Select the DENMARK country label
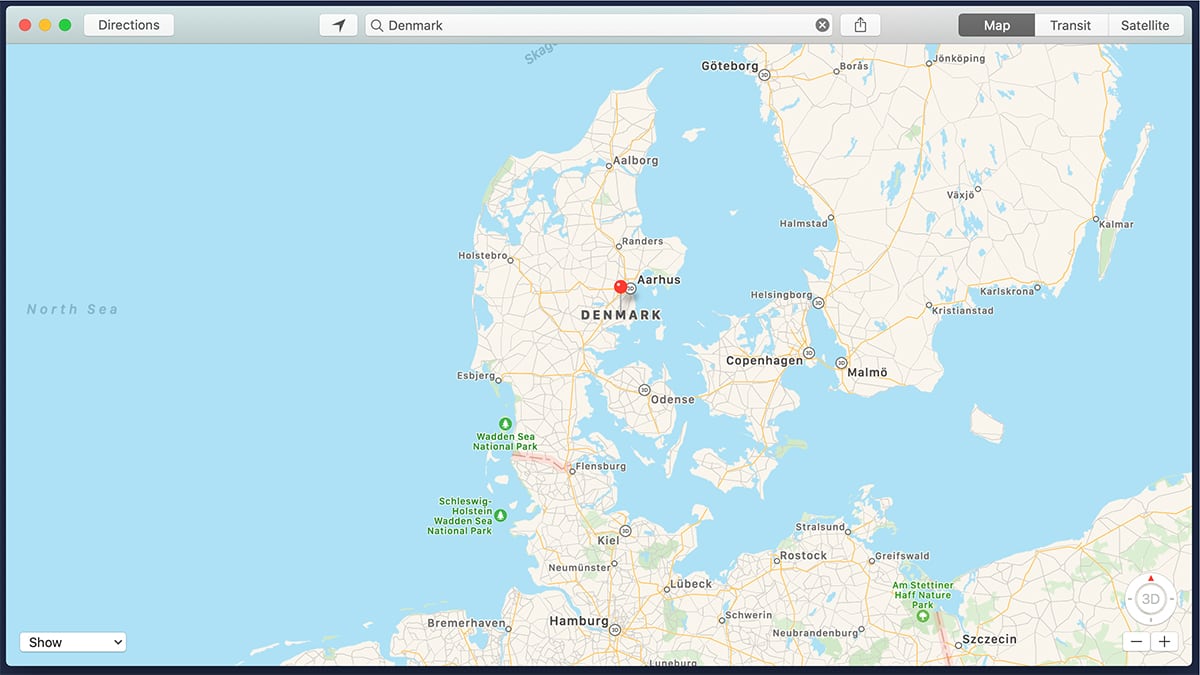The width and height of the screenshot is (1200, 675). (621, 315)
